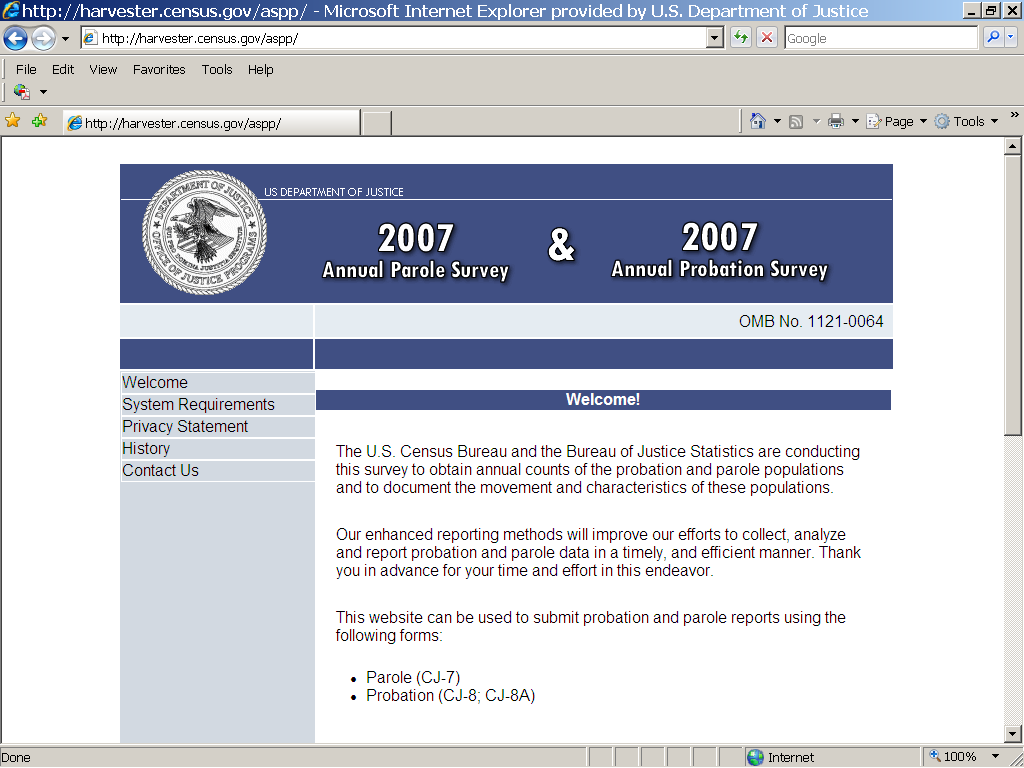Click the browser Back arrow button
Image resolution: width=1024 pixels, height=768 pixels.
[15, 39]
